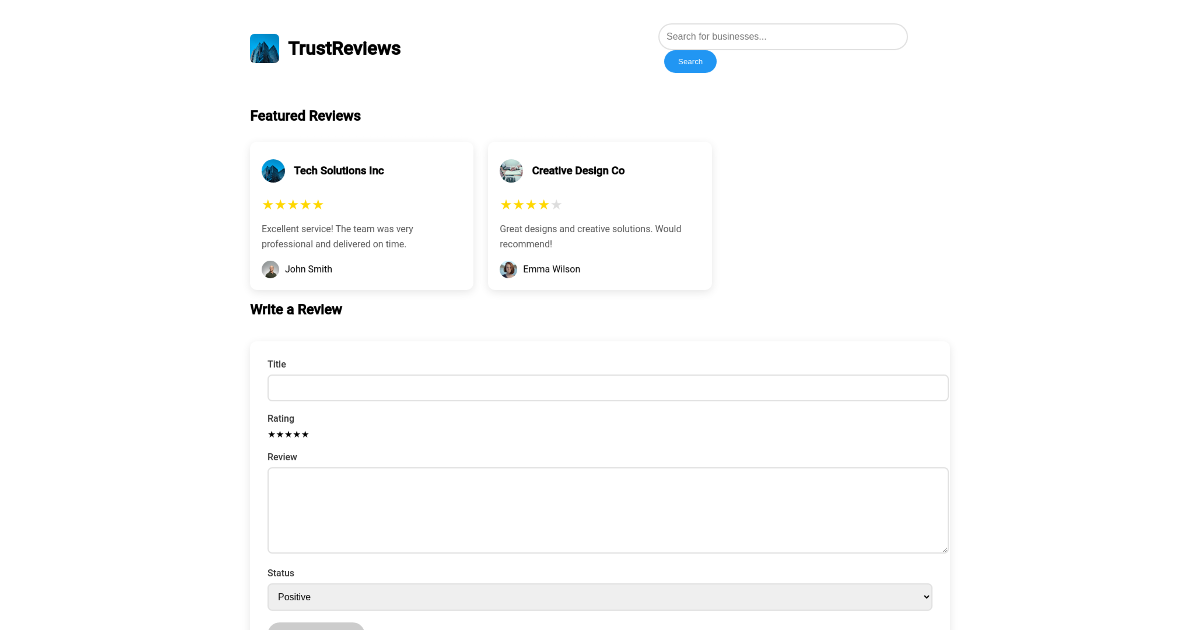The height and width of the screenshot is (630, 1200).
Task: Click the Tech Solutions Inc review card
Action: click(x=361, y=215)
